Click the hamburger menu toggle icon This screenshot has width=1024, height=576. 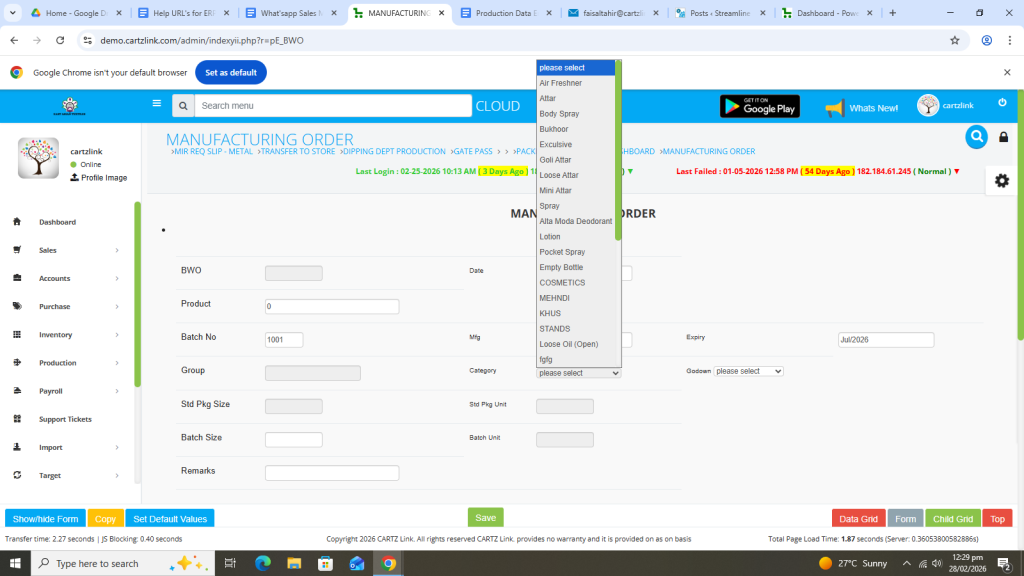point(156,103)
